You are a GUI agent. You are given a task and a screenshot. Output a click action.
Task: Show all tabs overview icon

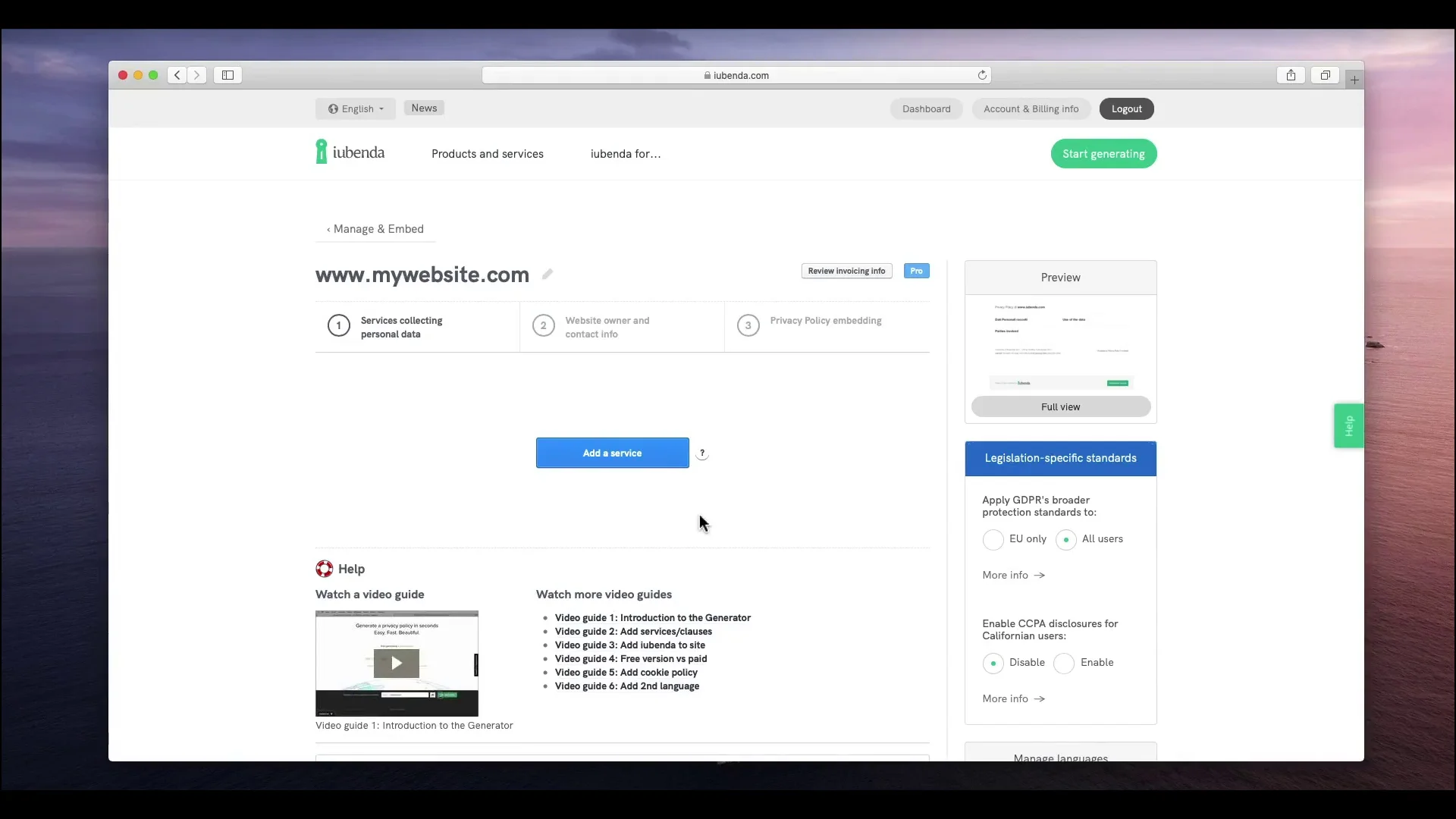pyautogui.click(x=1326, y=75)
